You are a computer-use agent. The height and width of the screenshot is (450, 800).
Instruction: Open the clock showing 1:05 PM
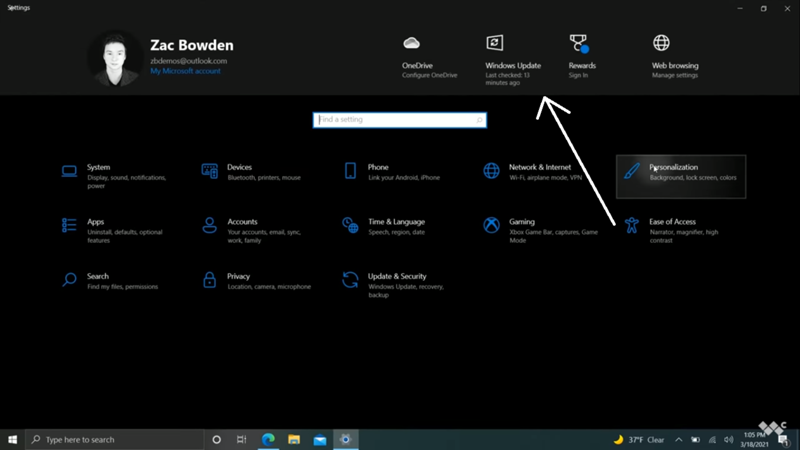coord(754,440)
